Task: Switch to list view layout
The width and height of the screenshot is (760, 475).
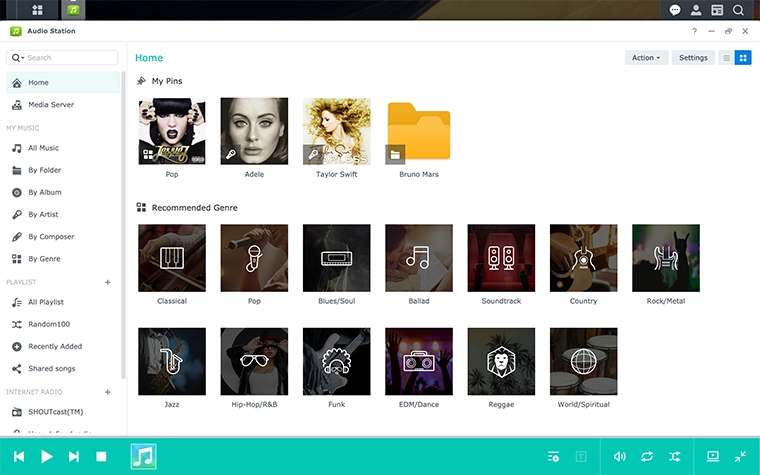Action: (727, 58)
